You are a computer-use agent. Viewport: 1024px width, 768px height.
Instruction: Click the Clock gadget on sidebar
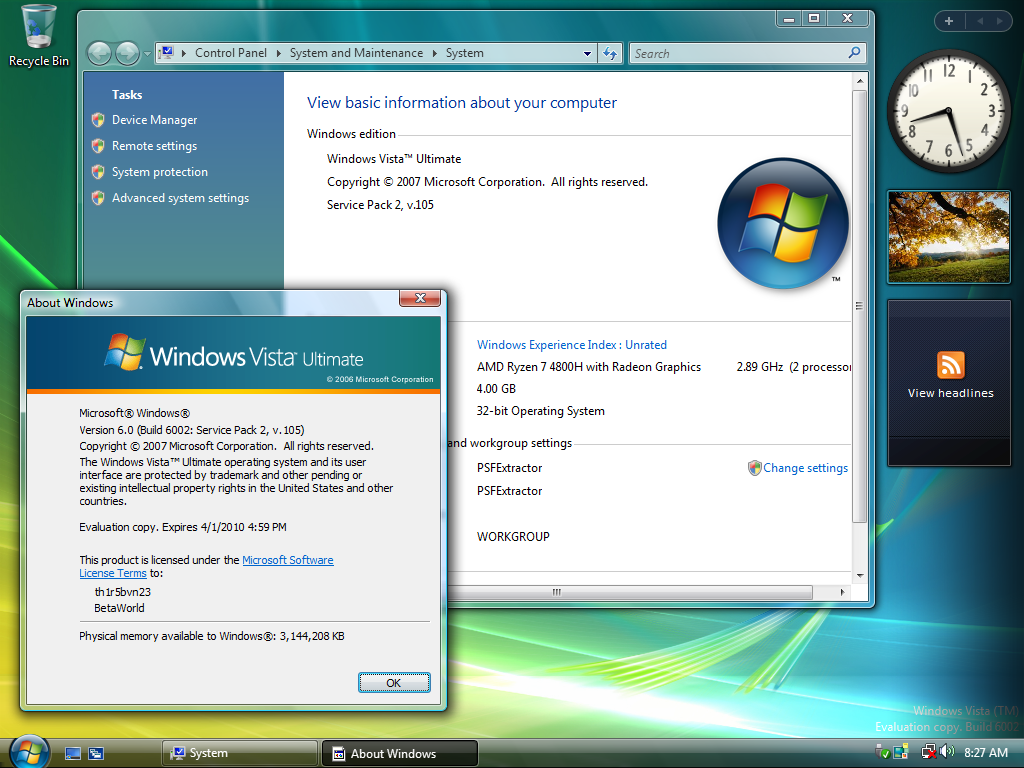[948, 112]
